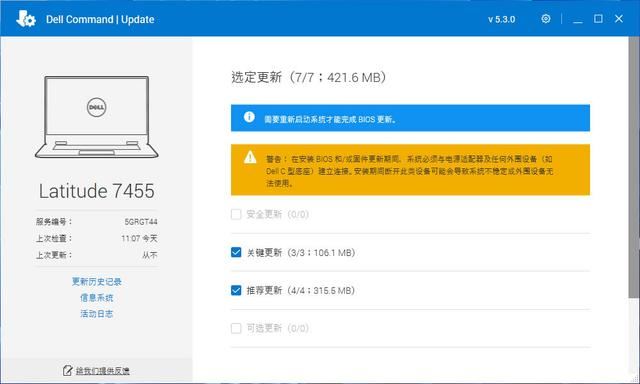Click the Latitude laptop illustration
The width and height of the screenshot is (640, 384).
(x=97, y=117)
